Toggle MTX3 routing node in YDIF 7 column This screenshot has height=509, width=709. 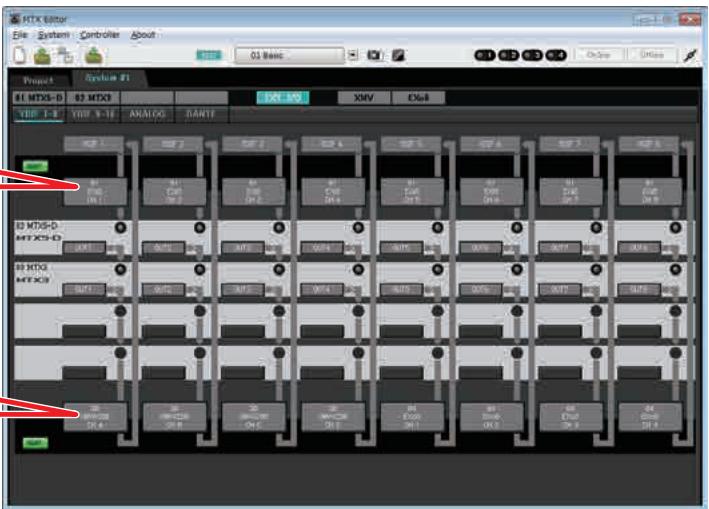[x=596, y=269]
